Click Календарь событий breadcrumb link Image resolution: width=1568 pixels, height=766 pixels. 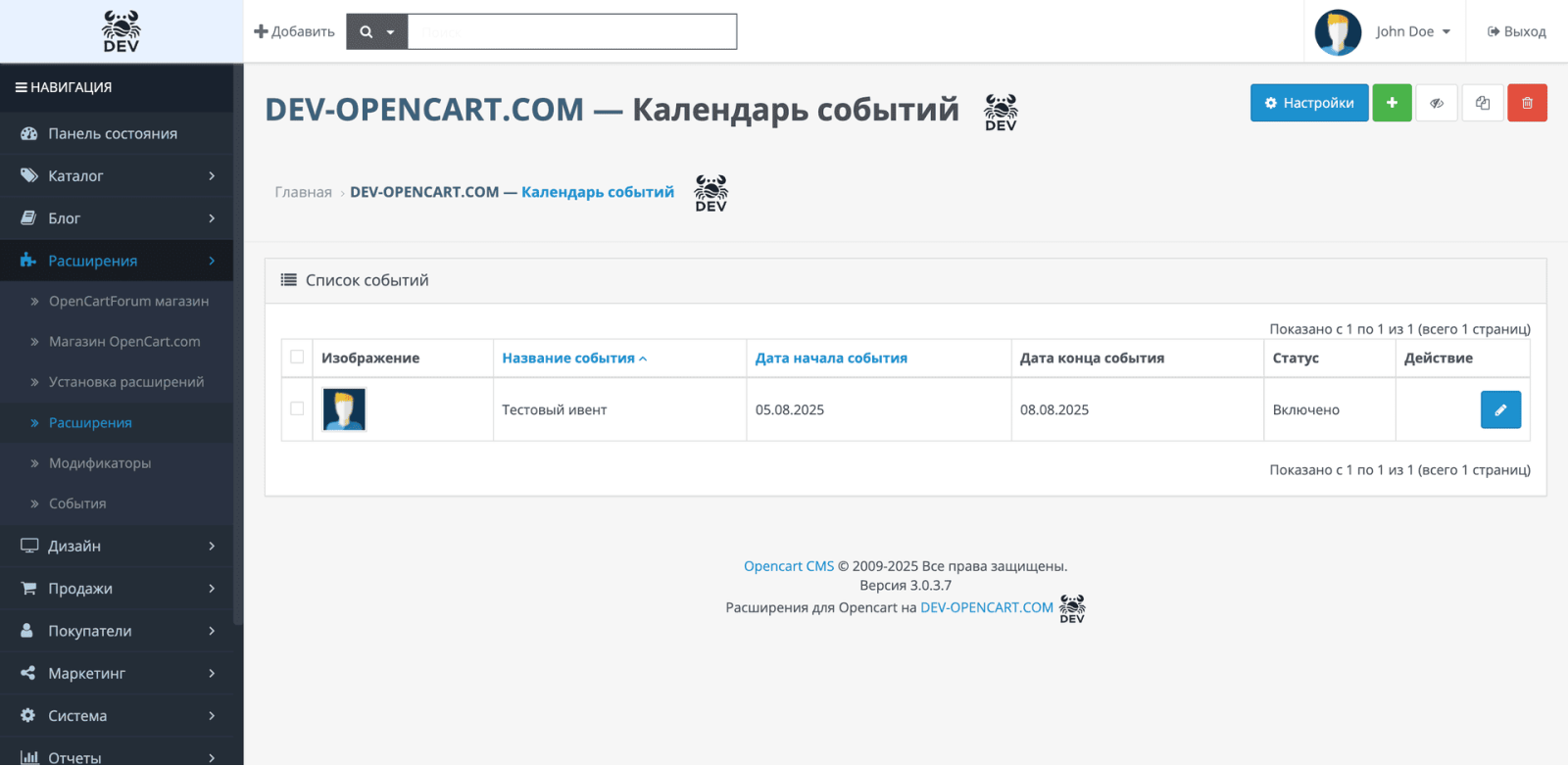coord(598,192)
